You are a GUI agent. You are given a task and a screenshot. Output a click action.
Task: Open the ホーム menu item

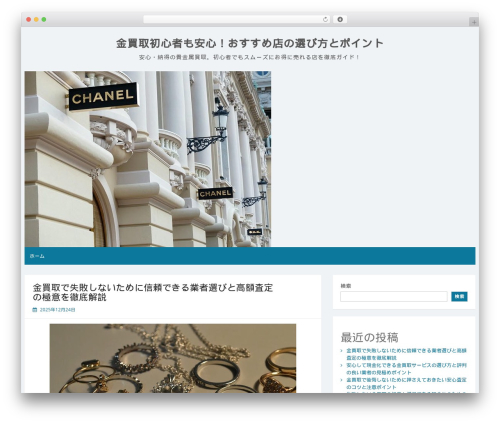[x=37, y=256]
